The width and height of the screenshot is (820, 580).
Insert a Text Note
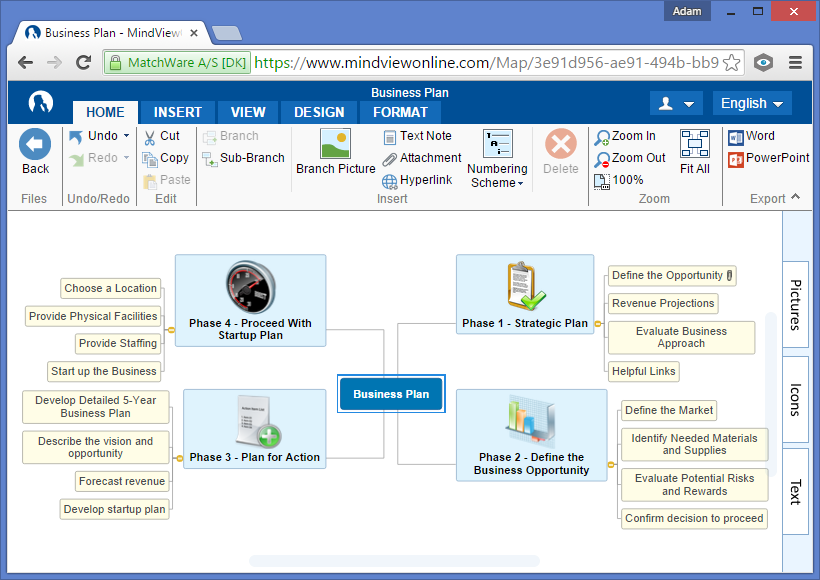click(417, 137)
